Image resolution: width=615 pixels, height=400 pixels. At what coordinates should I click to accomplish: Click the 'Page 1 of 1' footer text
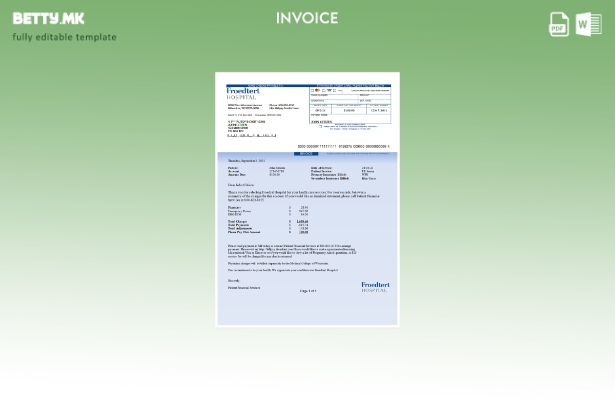pos(307,291)
